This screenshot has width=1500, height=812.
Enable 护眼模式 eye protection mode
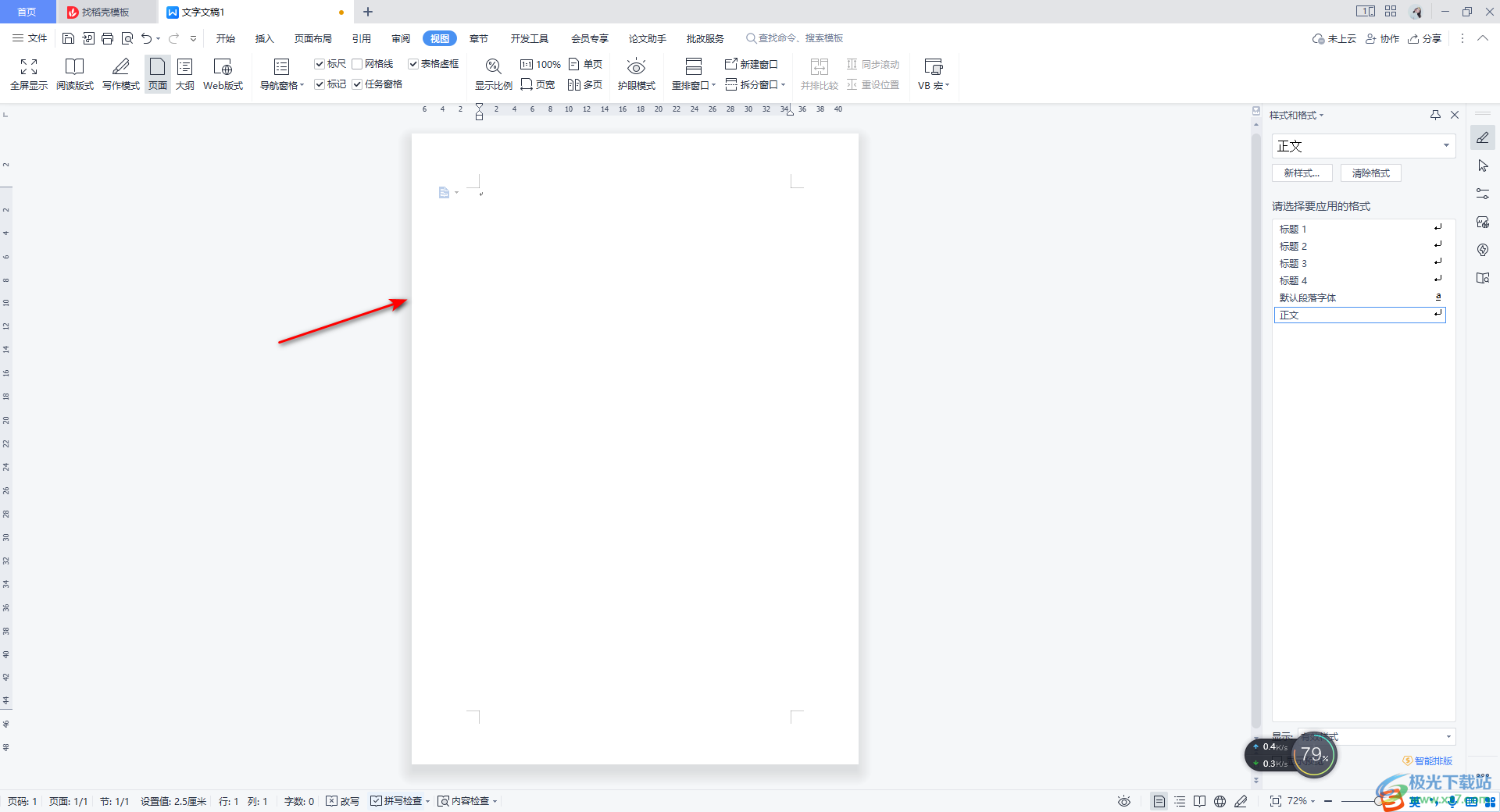637,75
